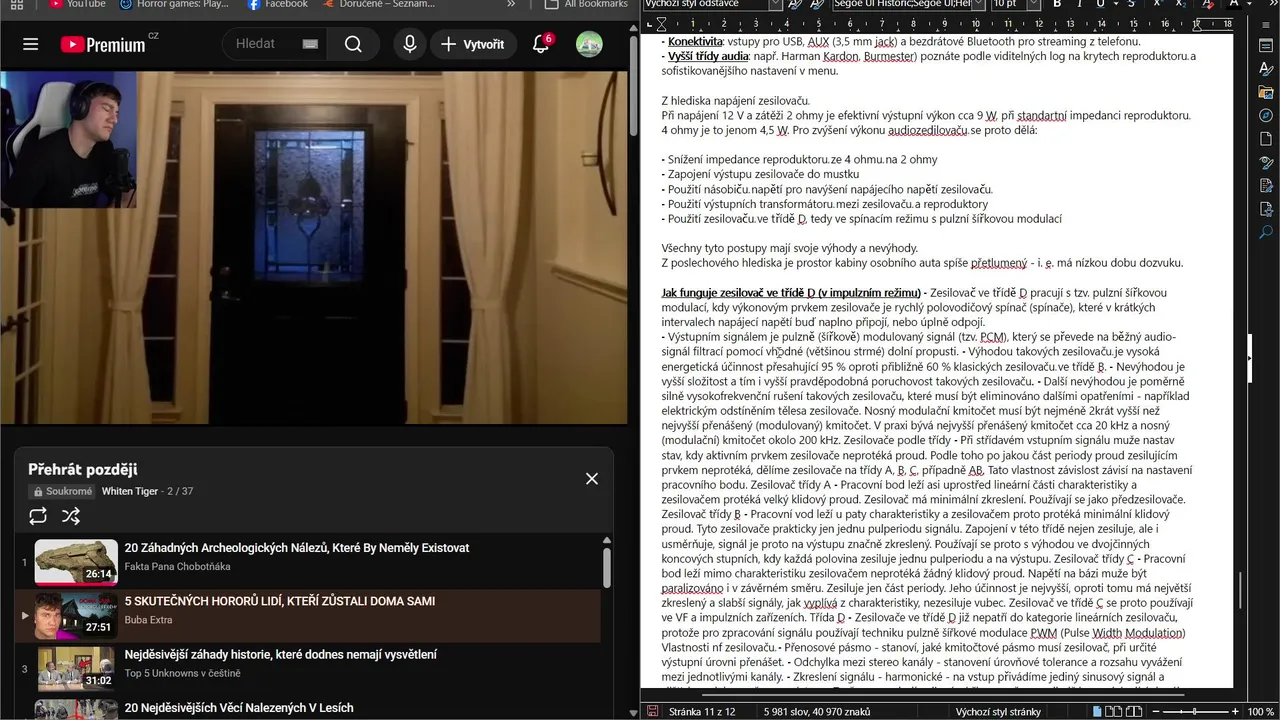
Task: Click the YouTube search magnifier button
Action: click(353, 44)
